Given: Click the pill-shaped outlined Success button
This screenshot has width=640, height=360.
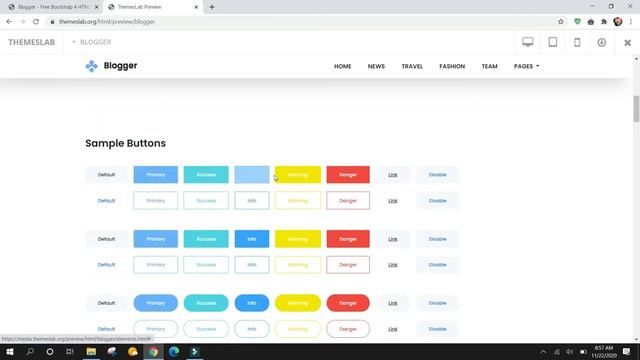Looking at the screenshot, I should [206, 329].
